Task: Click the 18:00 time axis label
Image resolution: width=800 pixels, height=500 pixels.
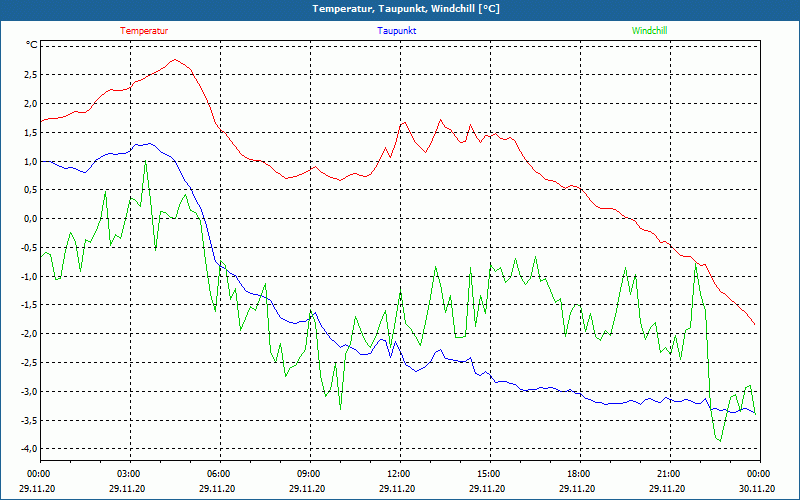Action: click(578, 474)
